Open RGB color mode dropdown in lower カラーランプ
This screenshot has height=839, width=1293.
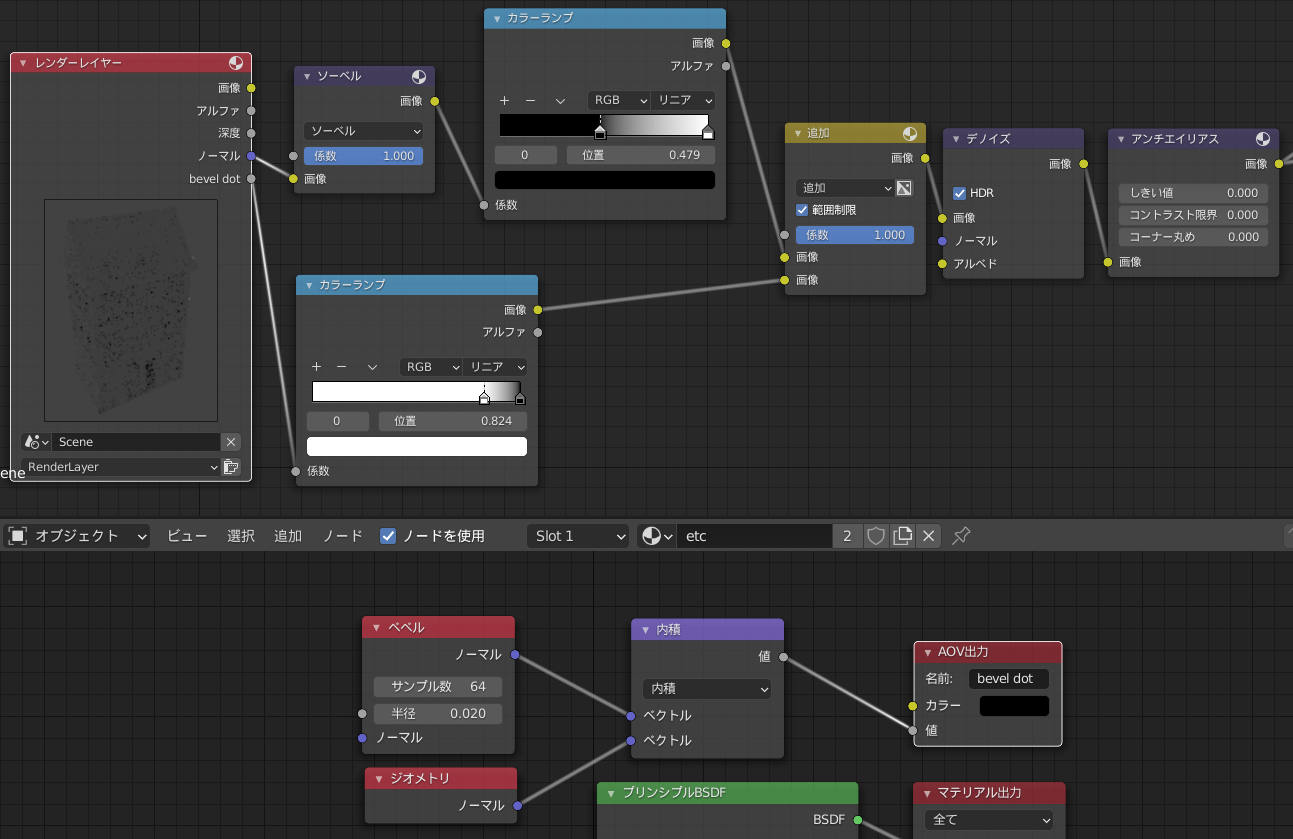pos(432,367)
